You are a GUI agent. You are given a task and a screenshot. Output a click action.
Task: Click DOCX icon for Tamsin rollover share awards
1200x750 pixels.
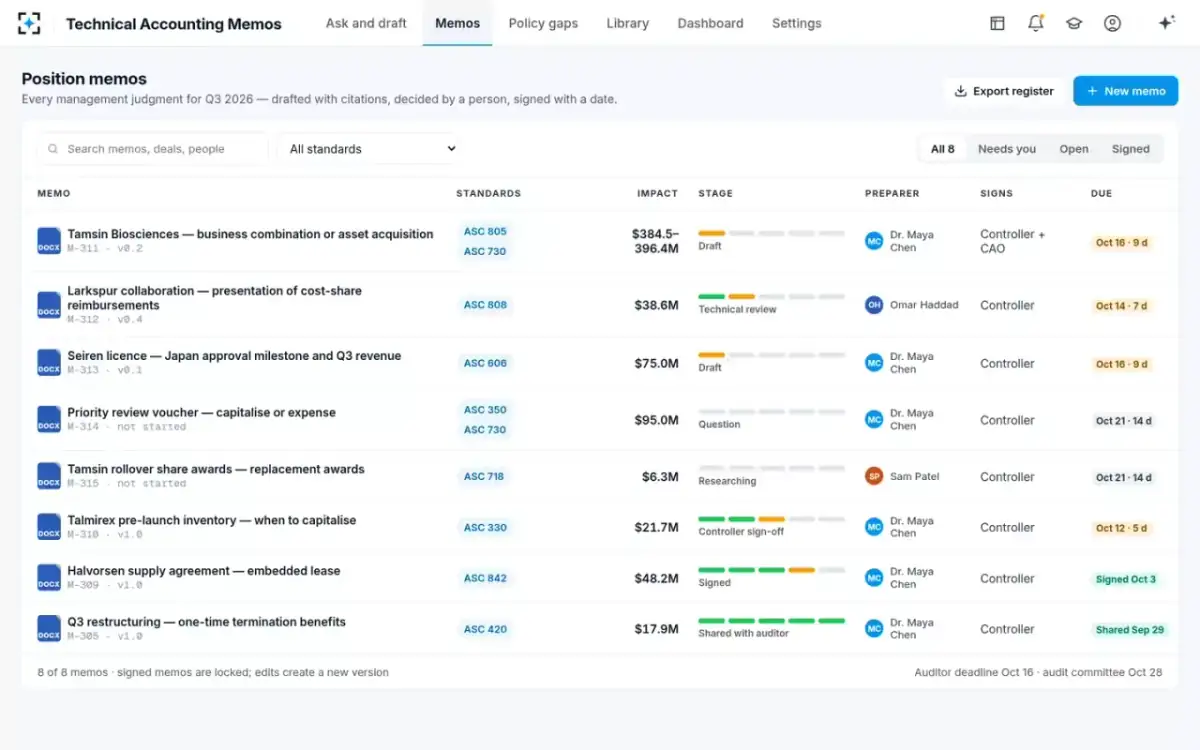tap(49, 476)
